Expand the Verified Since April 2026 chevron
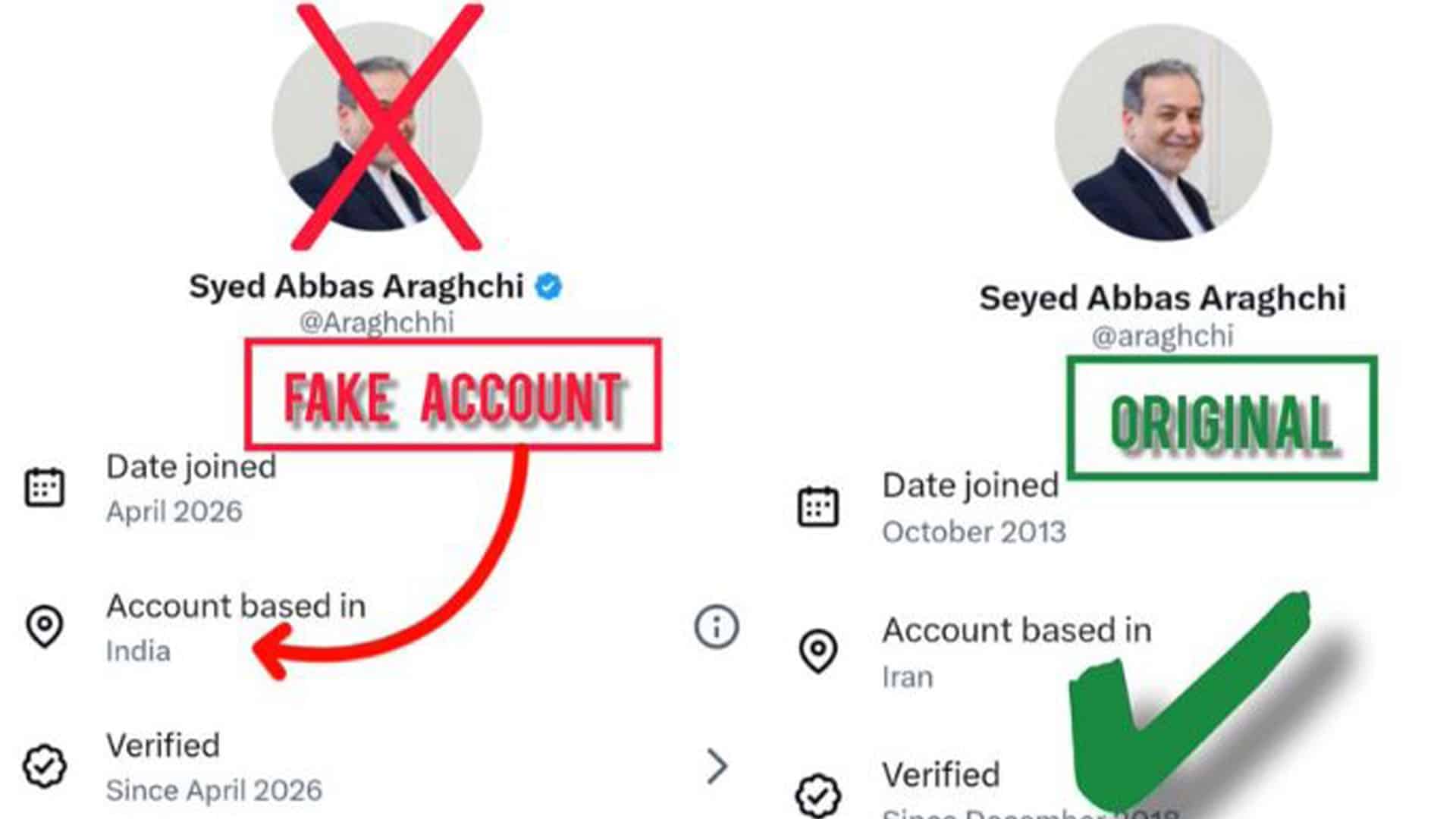1456x819 pixels. [x=717, y=766]
